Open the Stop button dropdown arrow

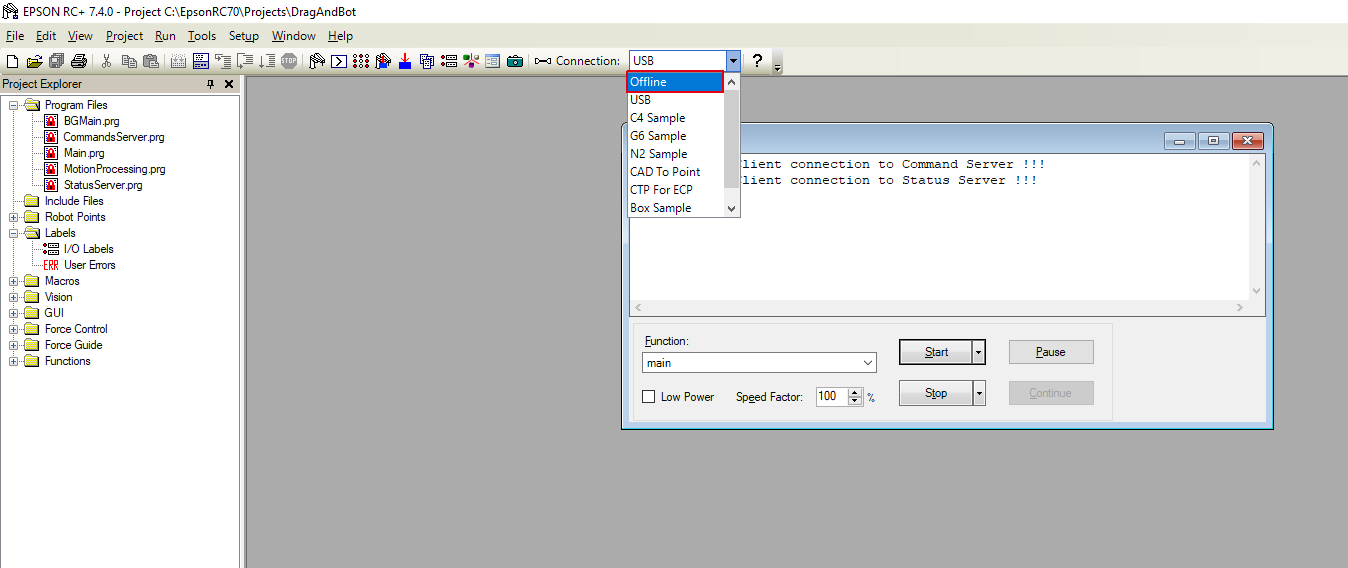pyautogui.click(x=979, y=393)
